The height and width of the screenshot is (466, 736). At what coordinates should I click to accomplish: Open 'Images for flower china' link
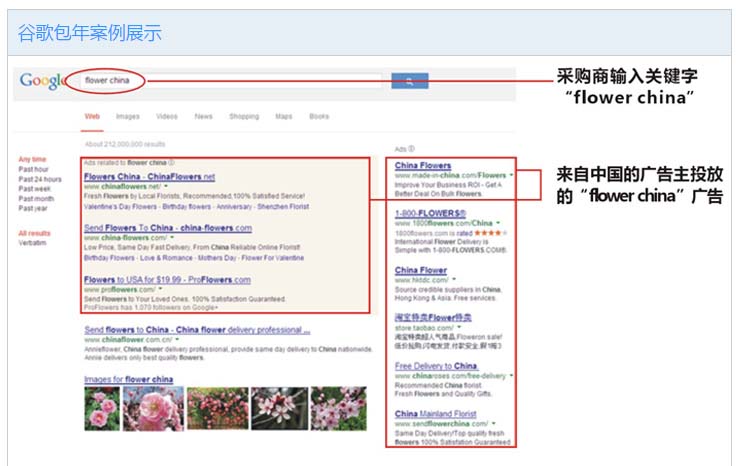(x=129, y=379)
